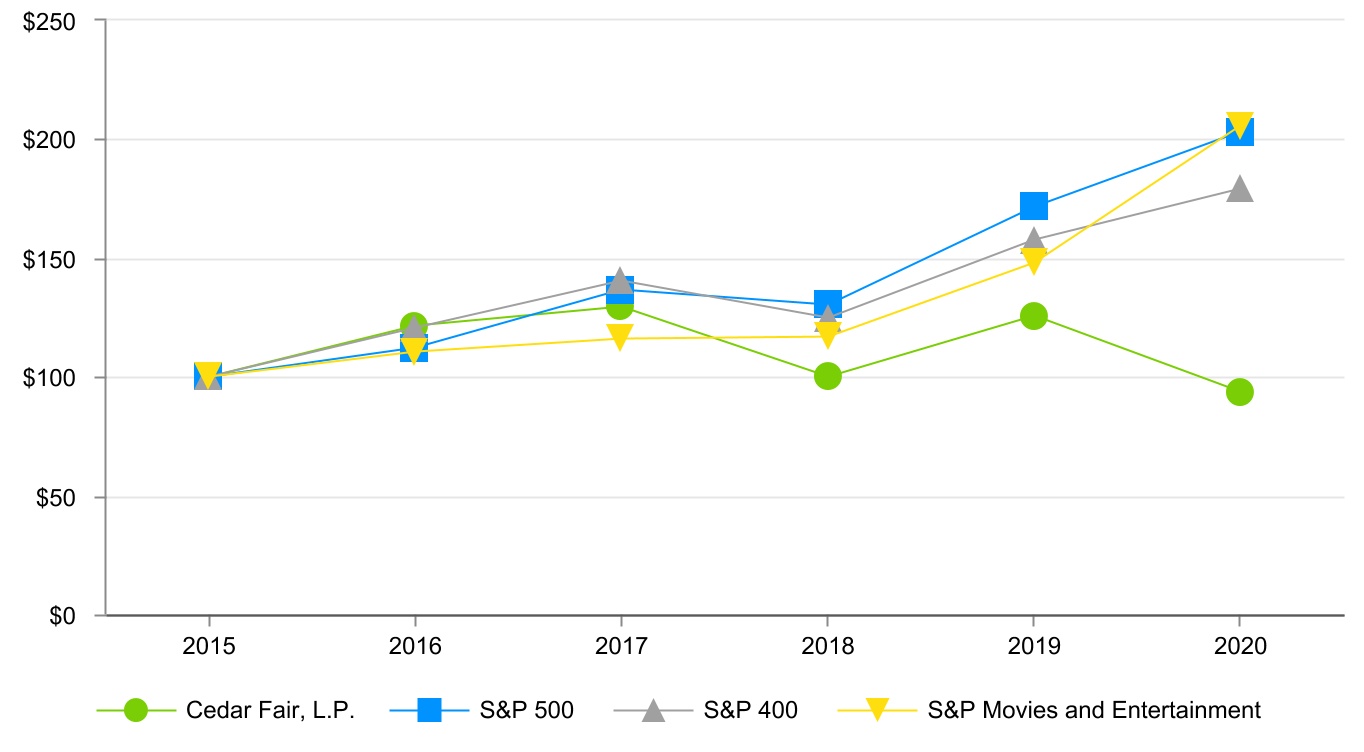
Task: Click the "S&P 500" legend text
Action: [x=526, y=710]
